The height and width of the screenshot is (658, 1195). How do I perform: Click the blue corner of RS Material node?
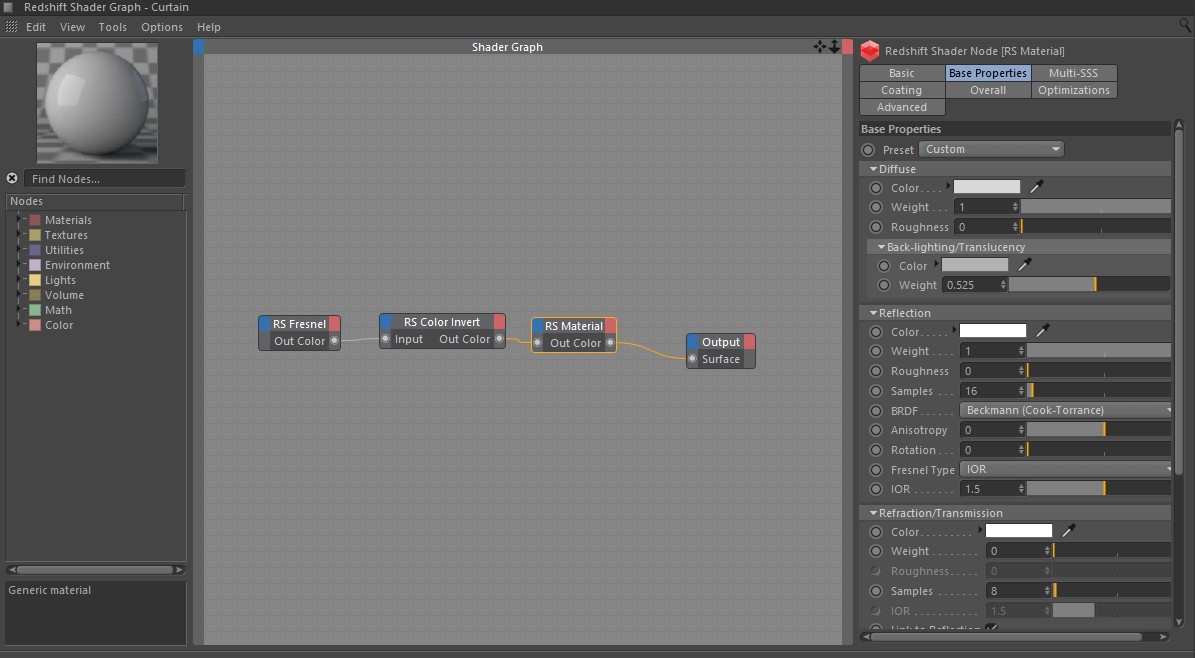538,326
